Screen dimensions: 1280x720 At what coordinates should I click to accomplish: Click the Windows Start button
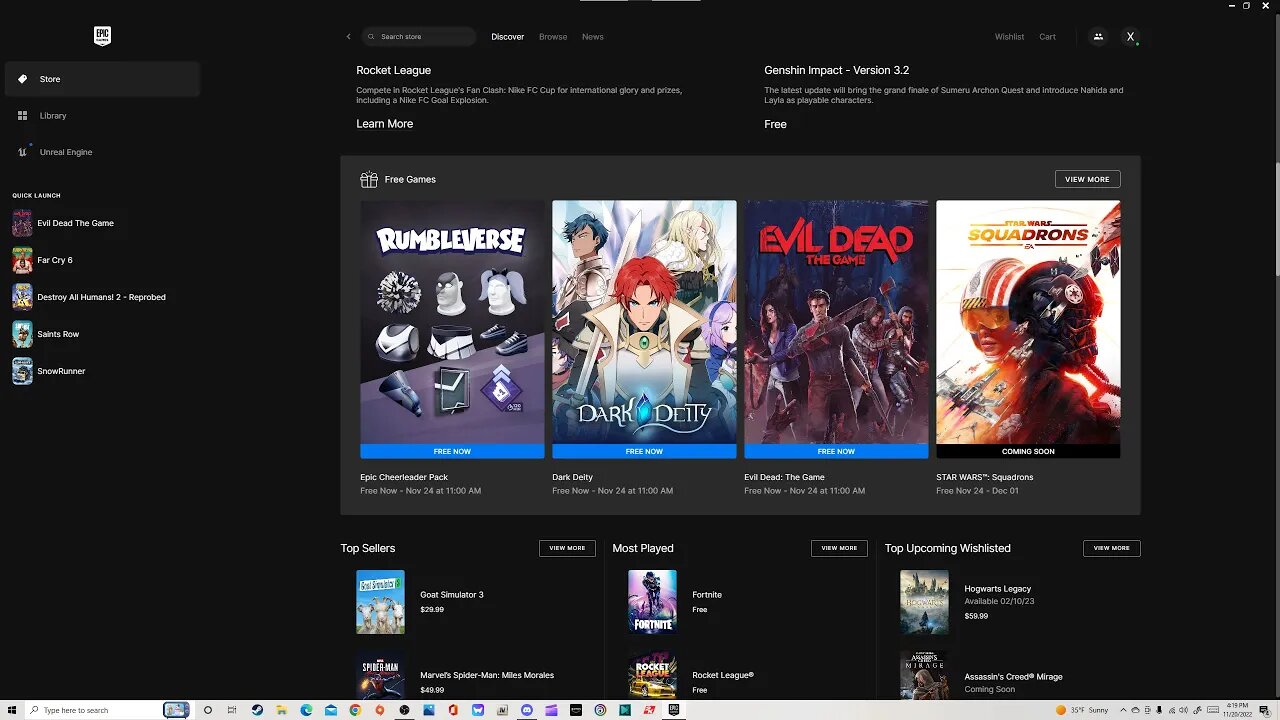tap(12, 710)
